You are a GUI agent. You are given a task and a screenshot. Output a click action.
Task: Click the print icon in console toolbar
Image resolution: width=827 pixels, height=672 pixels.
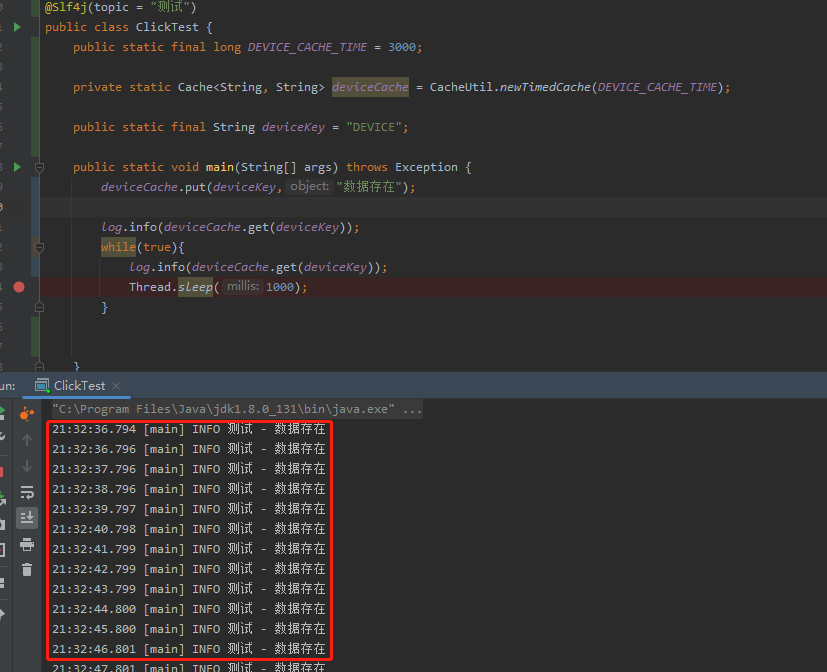[27, 544]
